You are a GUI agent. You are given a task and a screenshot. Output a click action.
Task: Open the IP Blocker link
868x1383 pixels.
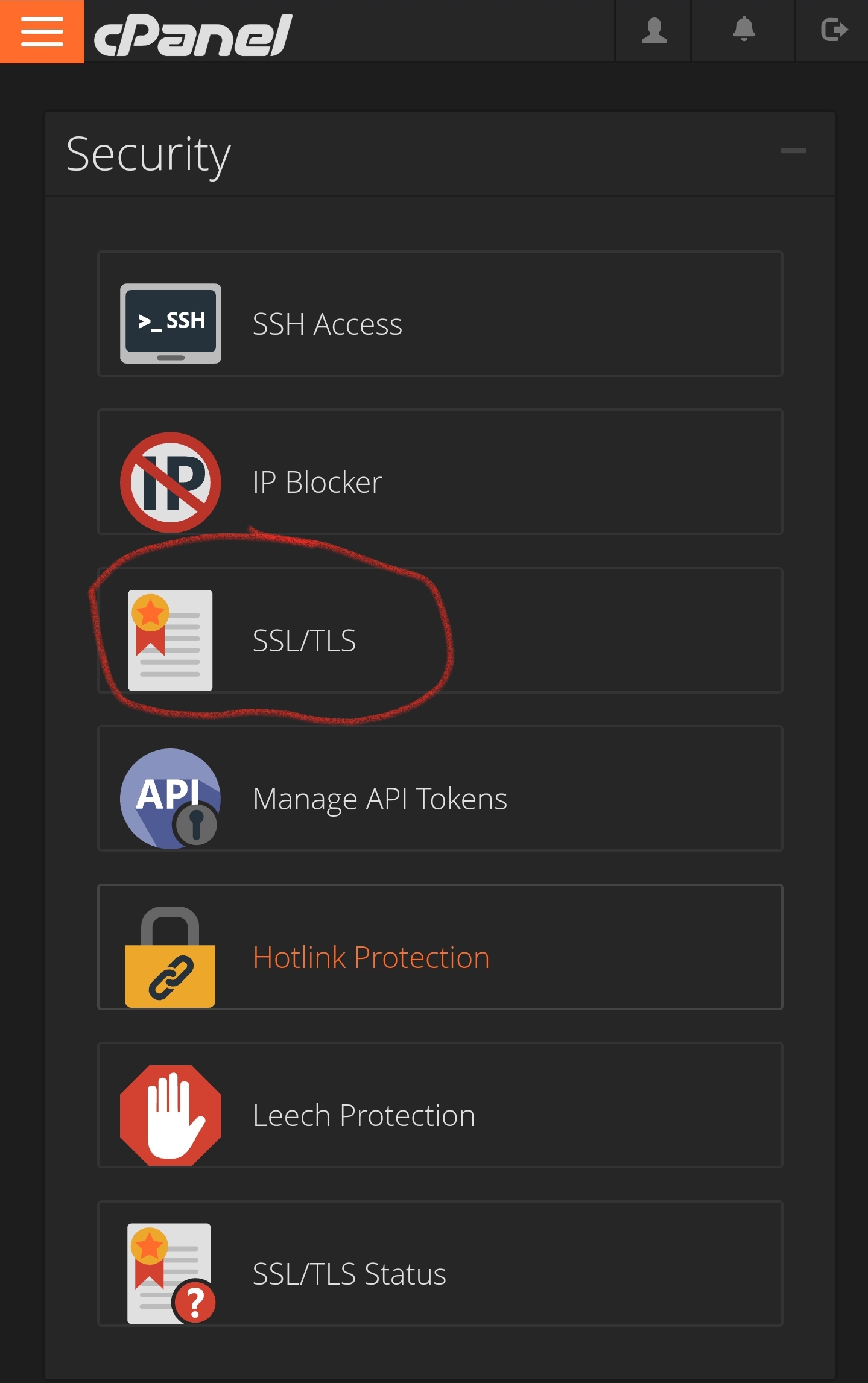pos(317,483)
